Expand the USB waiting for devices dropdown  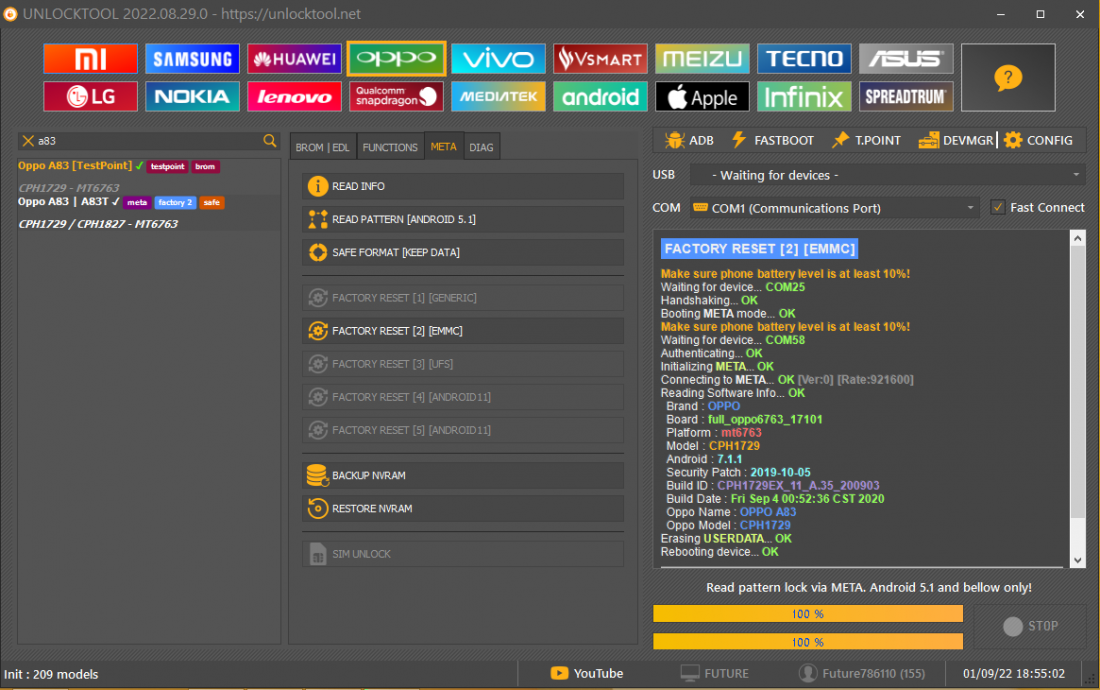click(x=887, y=175)
